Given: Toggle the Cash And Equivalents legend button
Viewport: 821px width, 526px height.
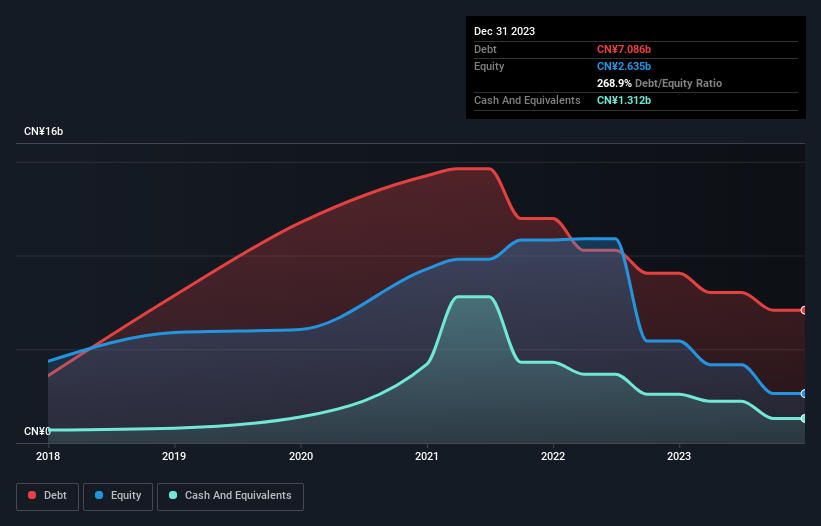Looking at the screenshot, I should (230, 496).
